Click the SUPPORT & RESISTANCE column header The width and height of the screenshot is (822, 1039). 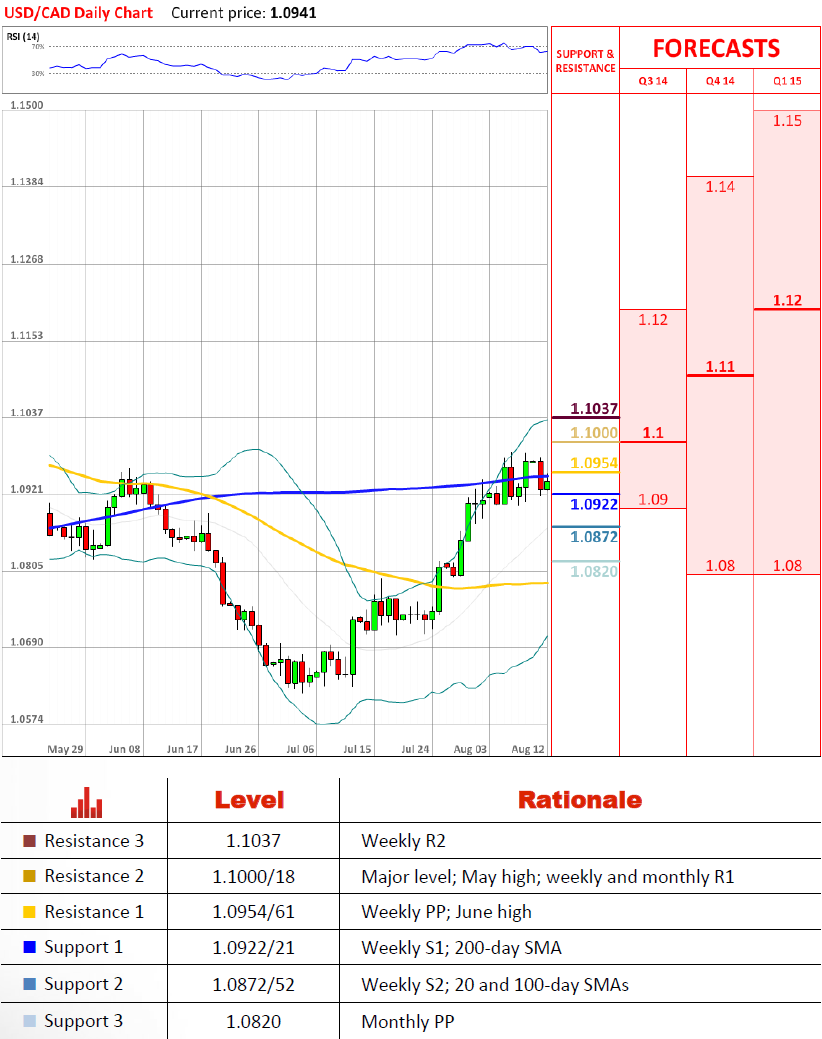tap(586, 61)
